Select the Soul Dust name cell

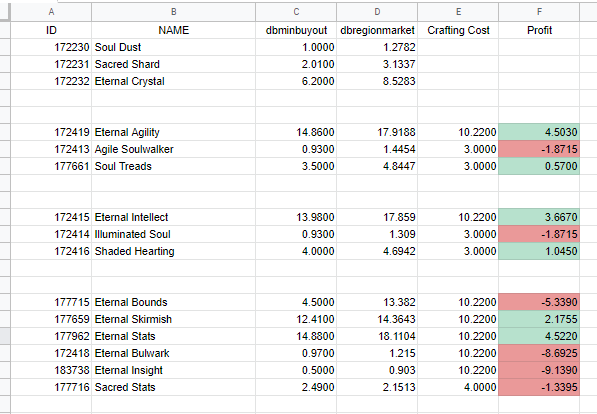tap(173, 47)
